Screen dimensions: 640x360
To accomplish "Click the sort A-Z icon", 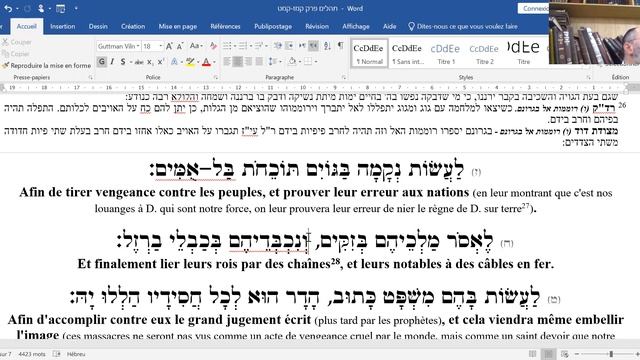I will click(x=327, y=46).
